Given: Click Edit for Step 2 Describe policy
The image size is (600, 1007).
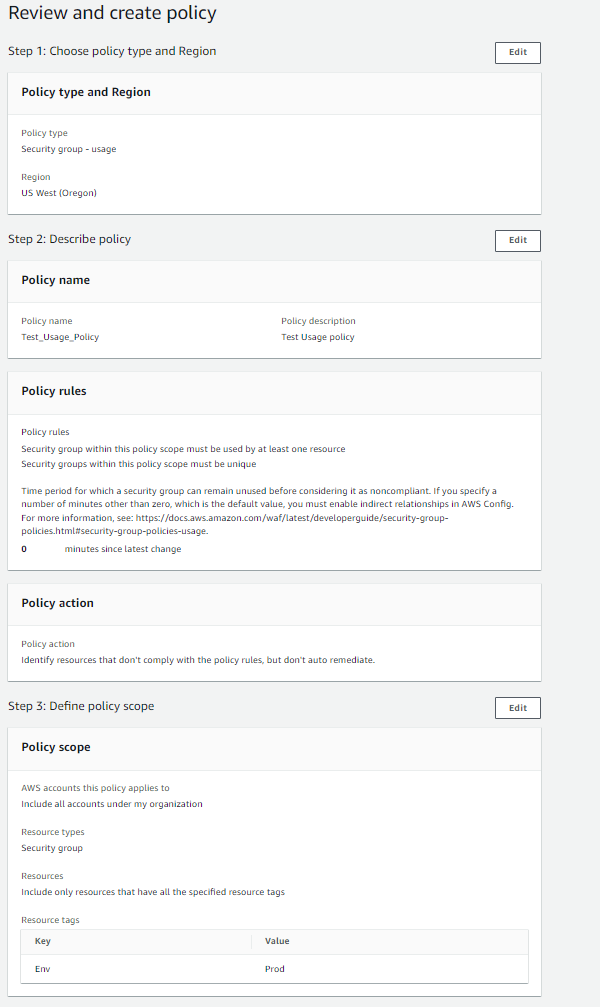Looking at the screenshot, I should [x=517, y=240].
